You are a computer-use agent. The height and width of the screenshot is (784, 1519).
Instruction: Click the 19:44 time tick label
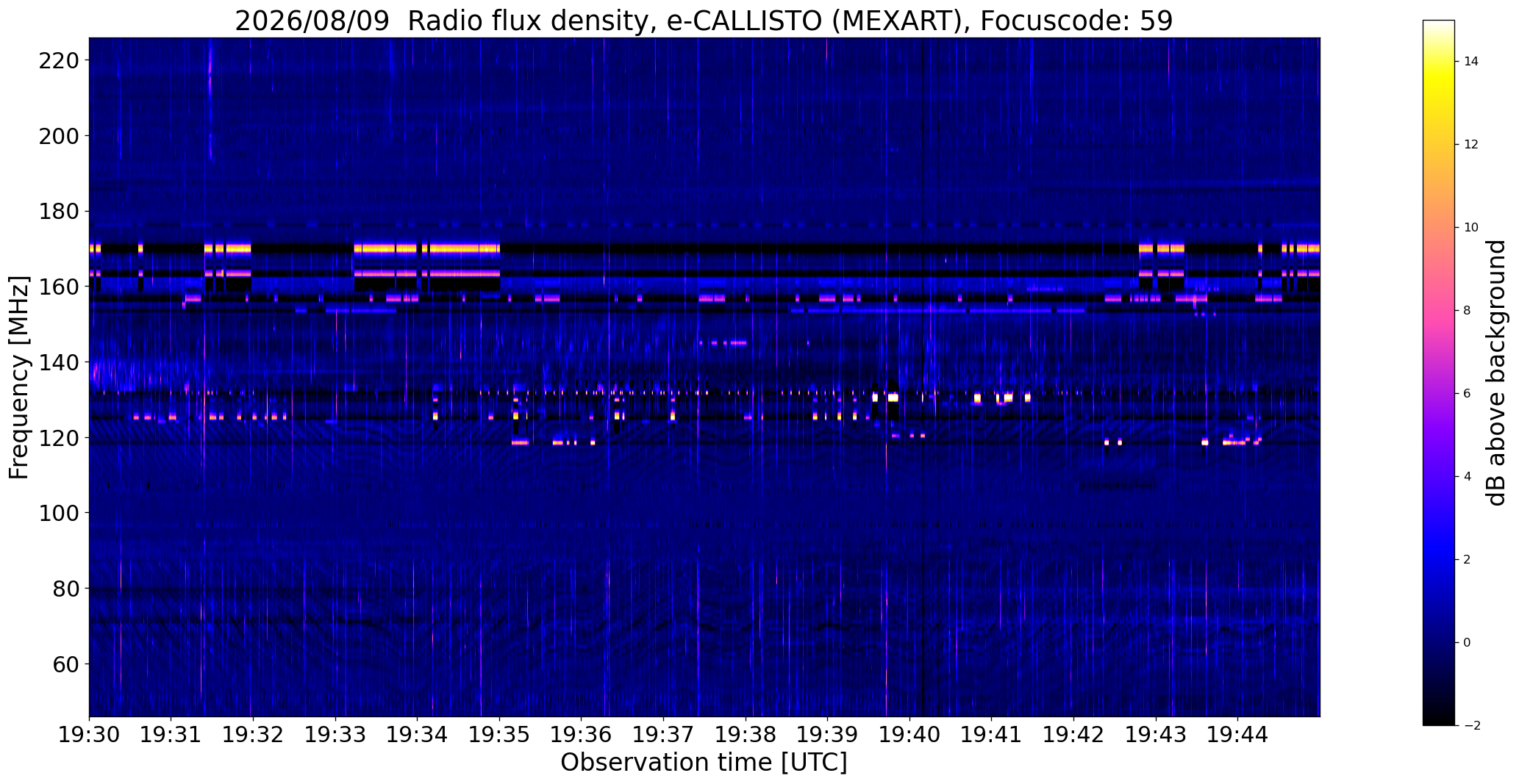point(1238,734)
